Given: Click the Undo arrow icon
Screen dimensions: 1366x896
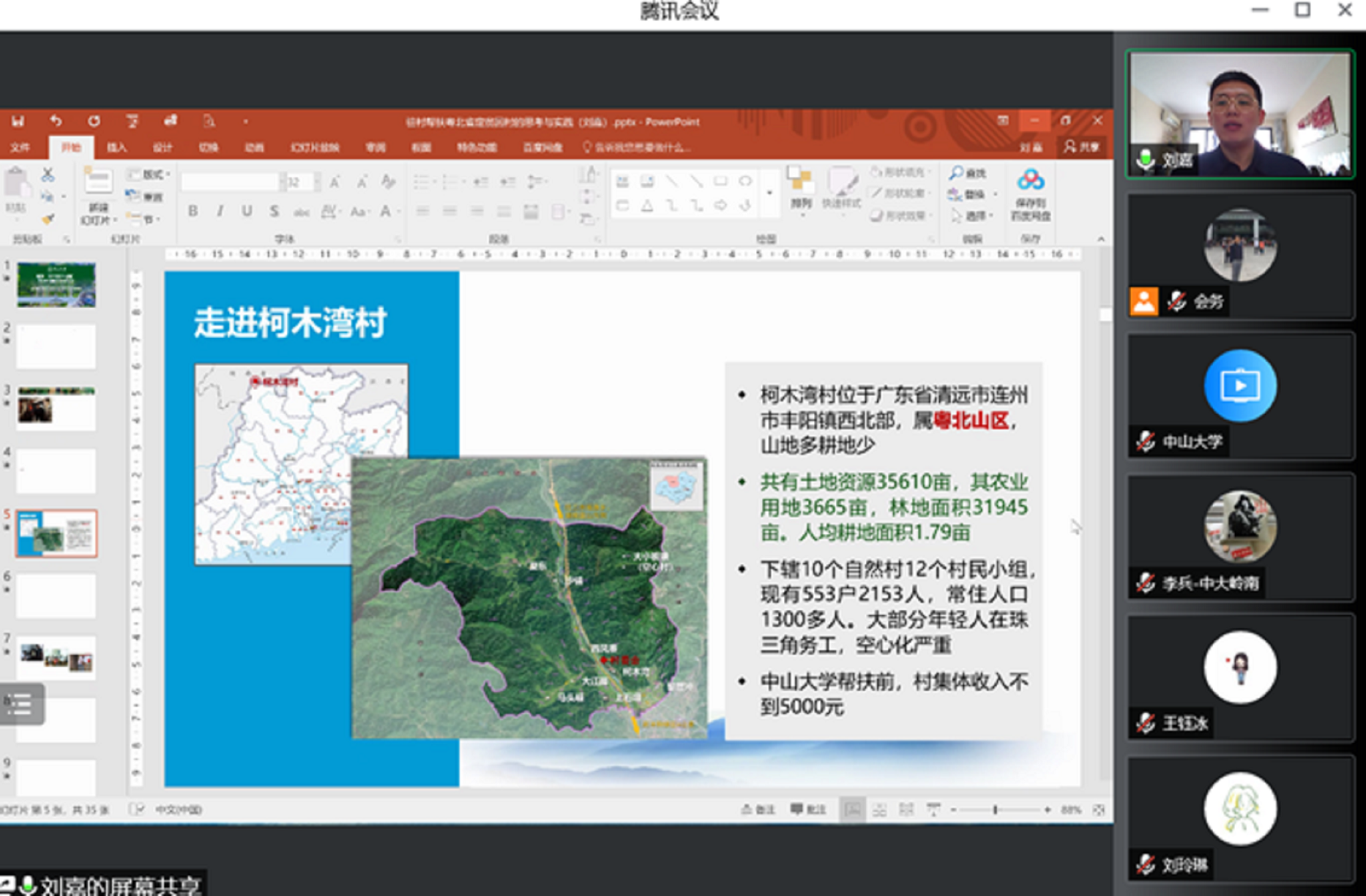Looking at the screenshot, I should 56,121.
